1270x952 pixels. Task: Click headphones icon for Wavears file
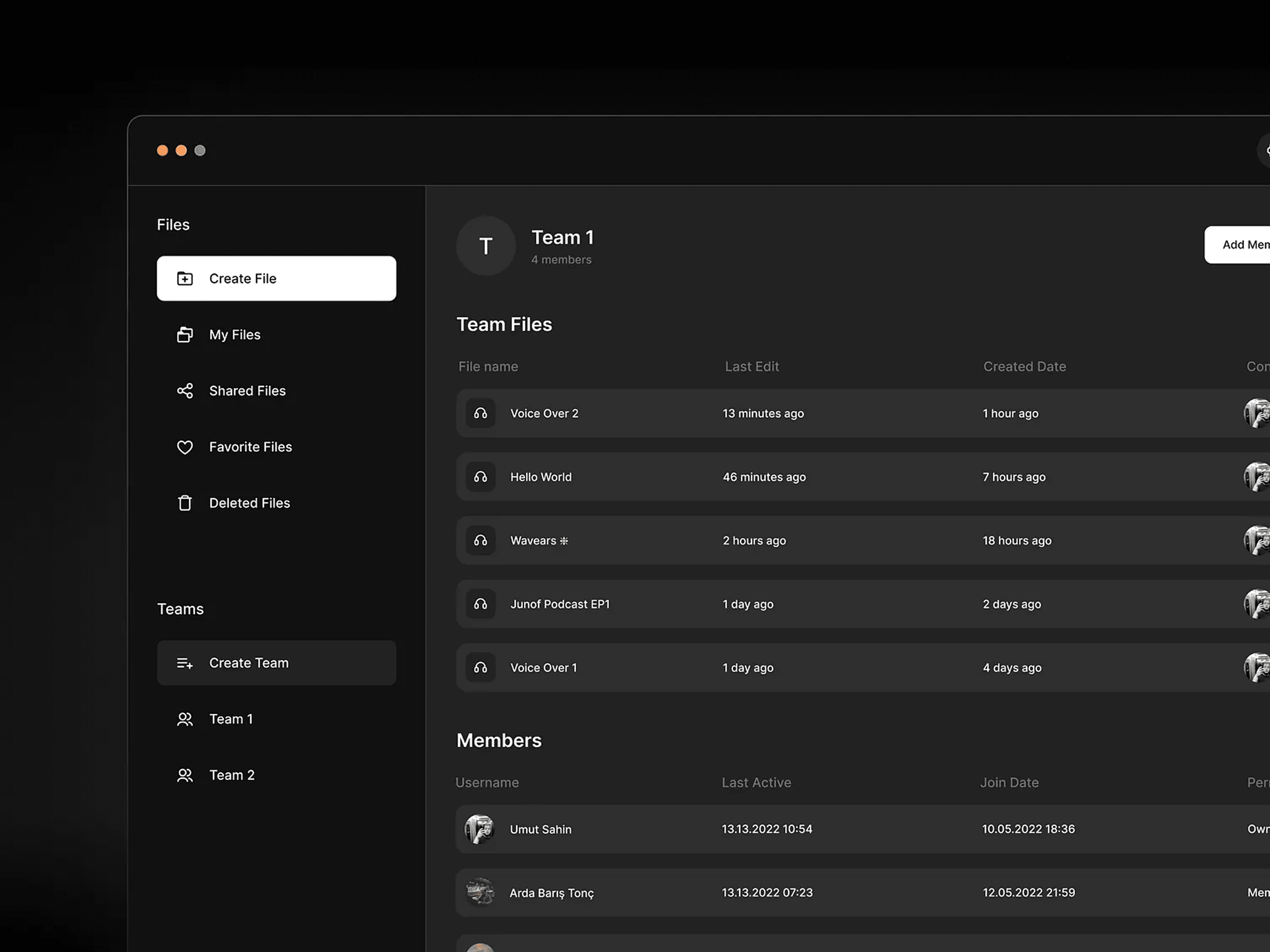(x=481, y=540)
